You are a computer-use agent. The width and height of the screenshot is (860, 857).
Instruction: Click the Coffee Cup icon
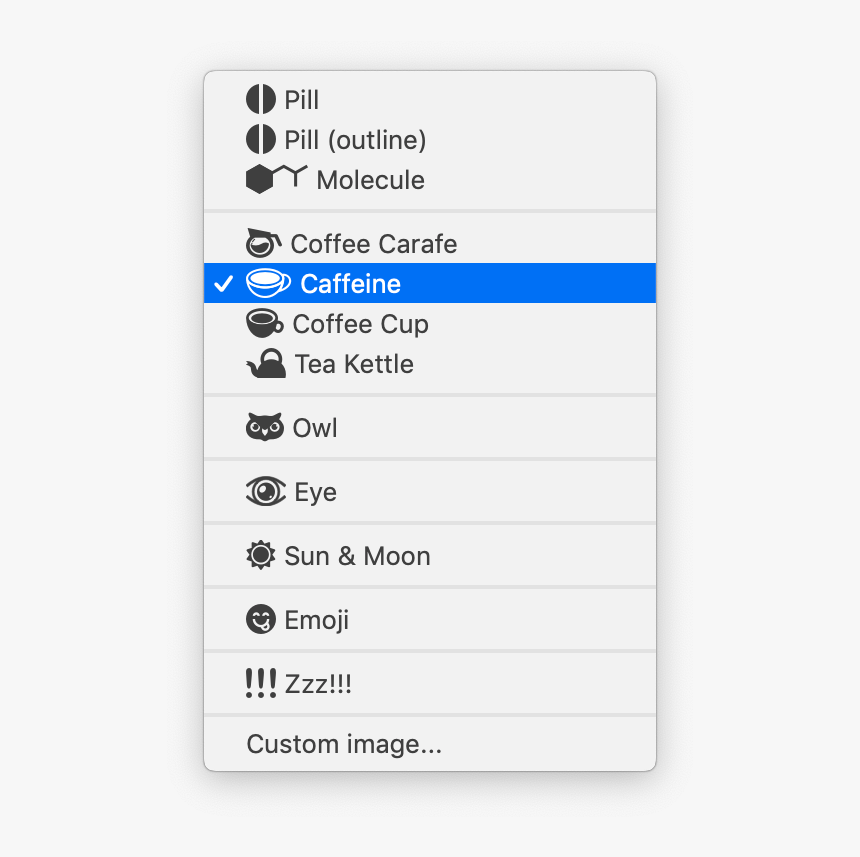tap(265, 323)
